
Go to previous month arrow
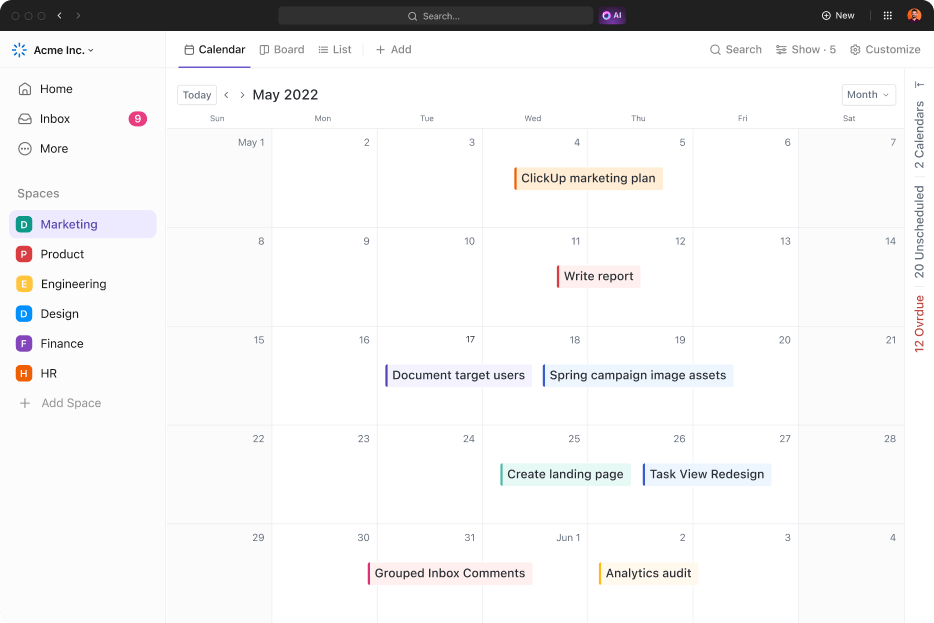pos(226,95)
